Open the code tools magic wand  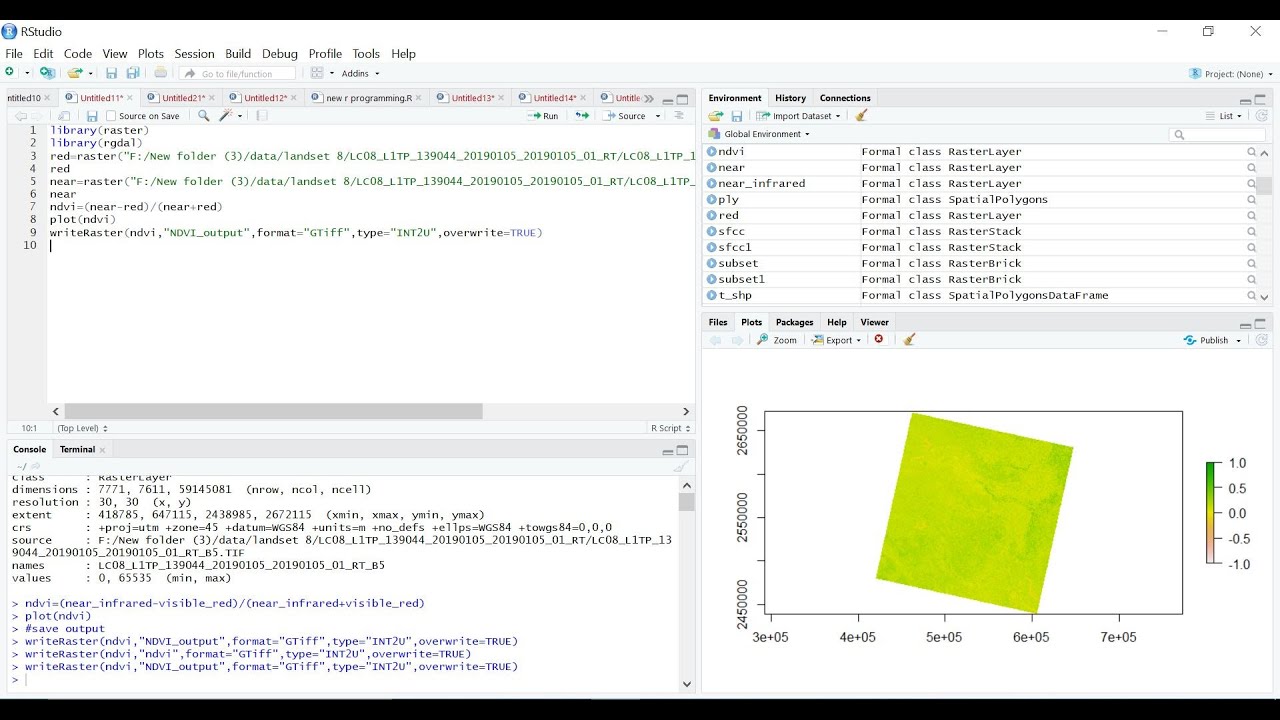point(226,116)
